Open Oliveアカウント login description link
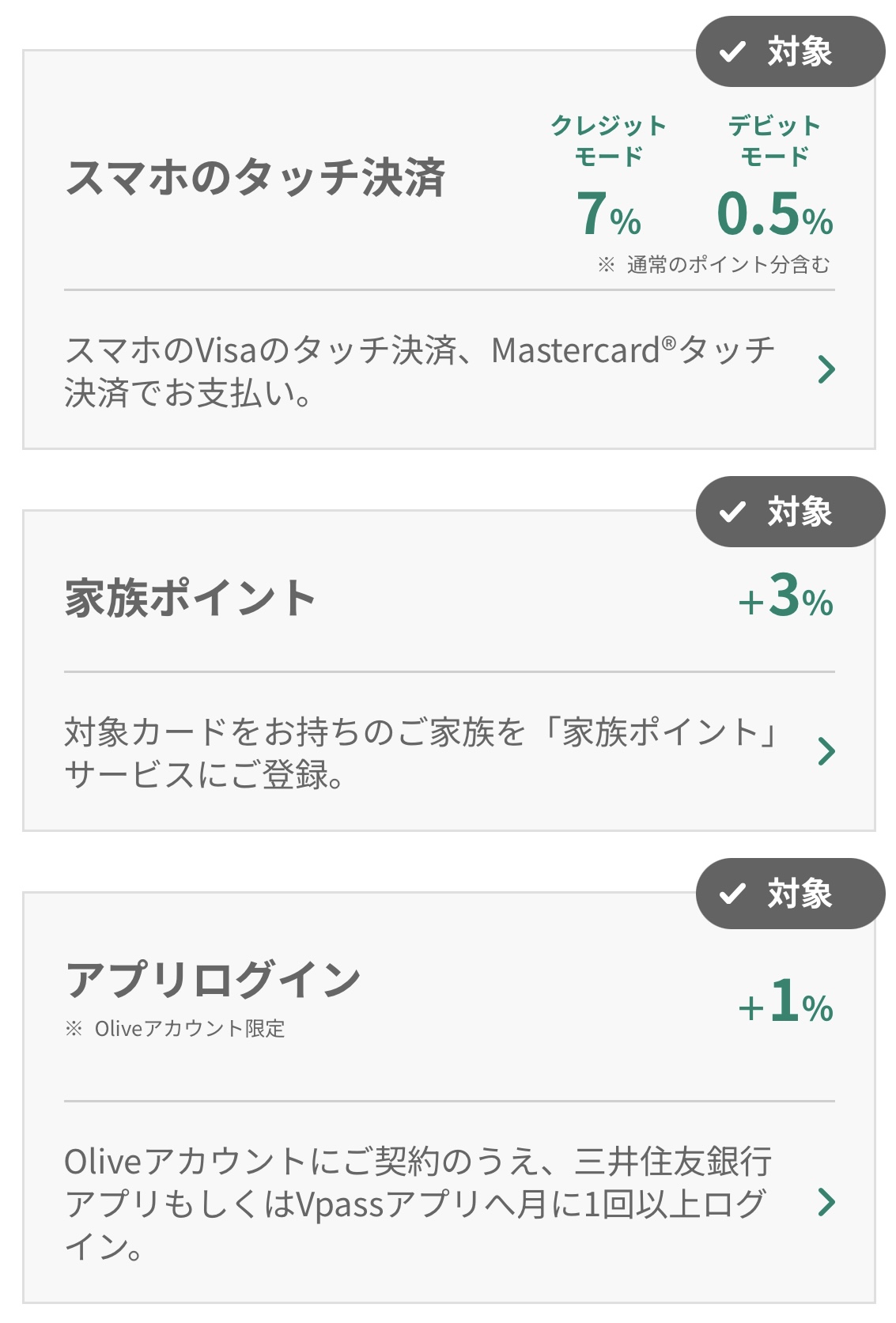The height and width of the screenshot is (1323, 896). coord(418,1204)
